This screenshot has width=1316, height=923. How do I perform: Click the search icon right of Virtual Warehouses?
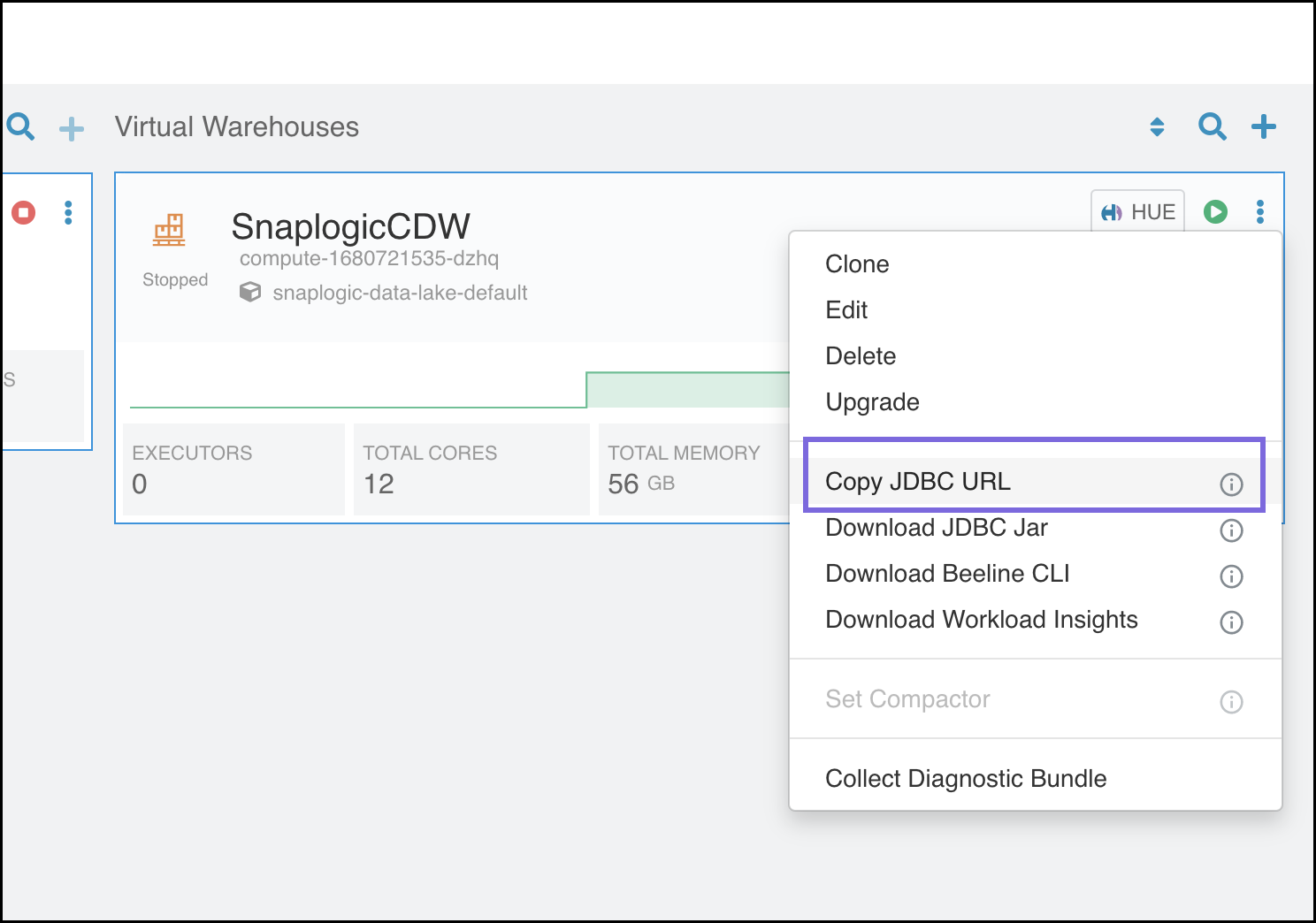[x=1212, y=126]
